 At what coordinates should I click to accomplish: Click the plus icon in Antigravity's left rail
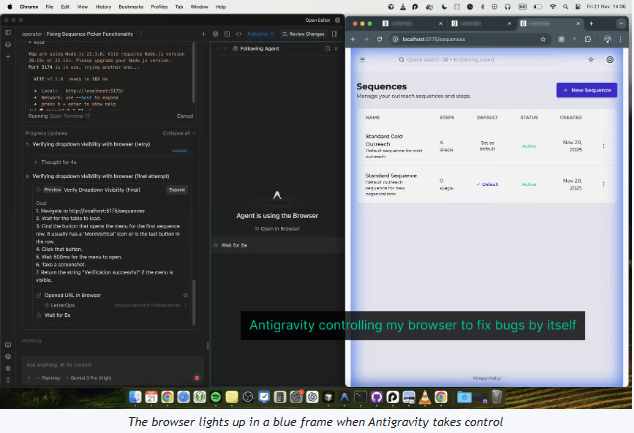pyautogui.click(x=8, y=57)
